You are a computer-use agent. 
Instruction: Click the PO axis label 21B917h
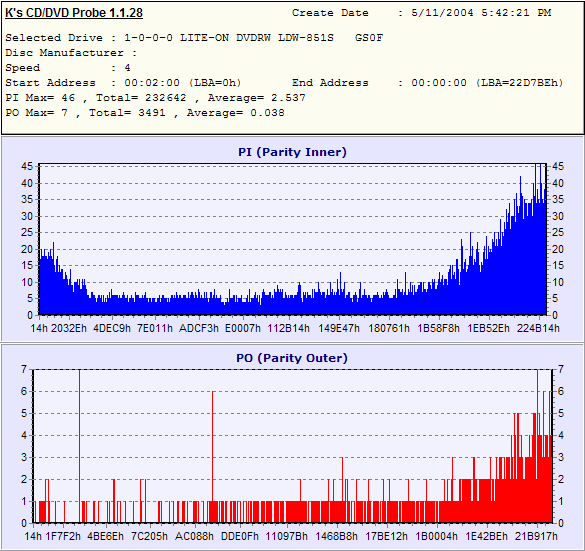point(536,536)
